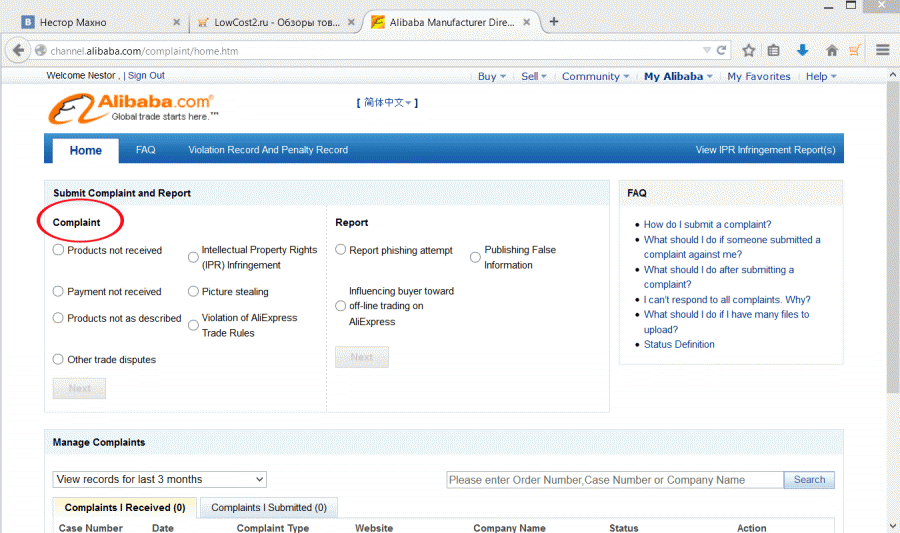This screenshot has height=533, width=900.
Task: Expand the Sell dropdown menu
Action: point(534,76)
